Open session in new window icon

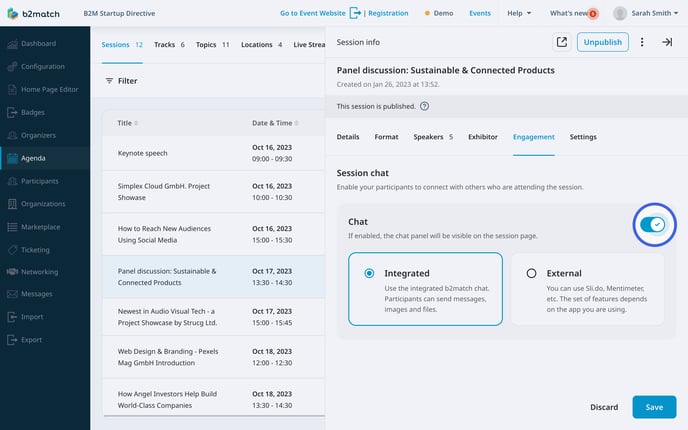click(x=561, y=42)
